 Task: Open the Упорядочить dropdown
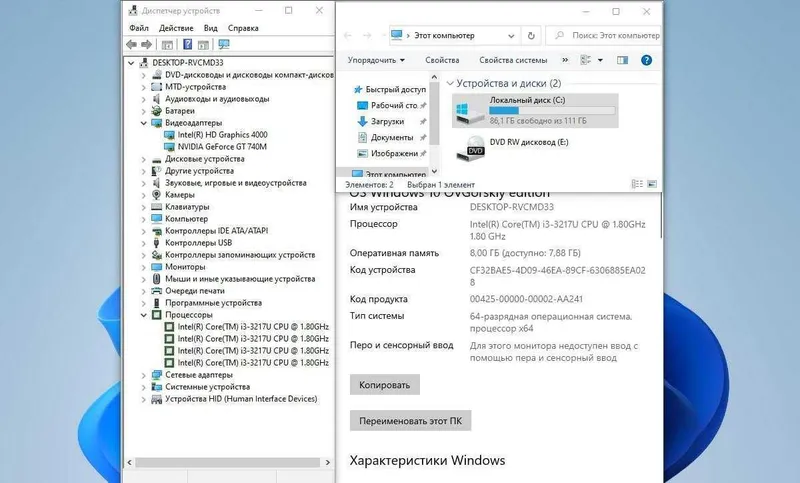click(376, 60)
